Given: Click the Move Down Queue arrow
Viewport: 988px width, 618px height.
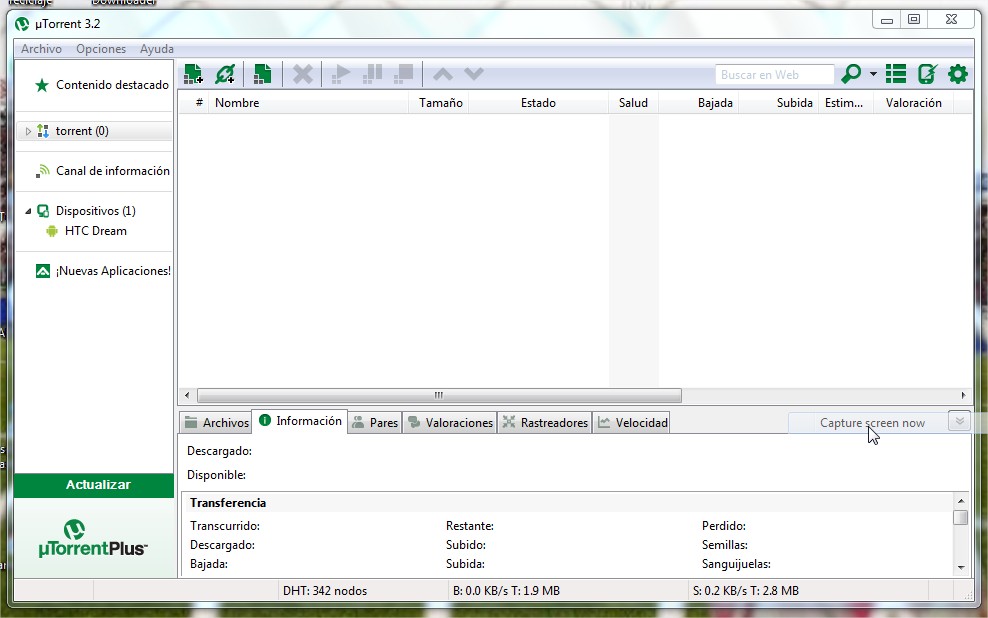Looking at the screenshot, I should 474,74.
